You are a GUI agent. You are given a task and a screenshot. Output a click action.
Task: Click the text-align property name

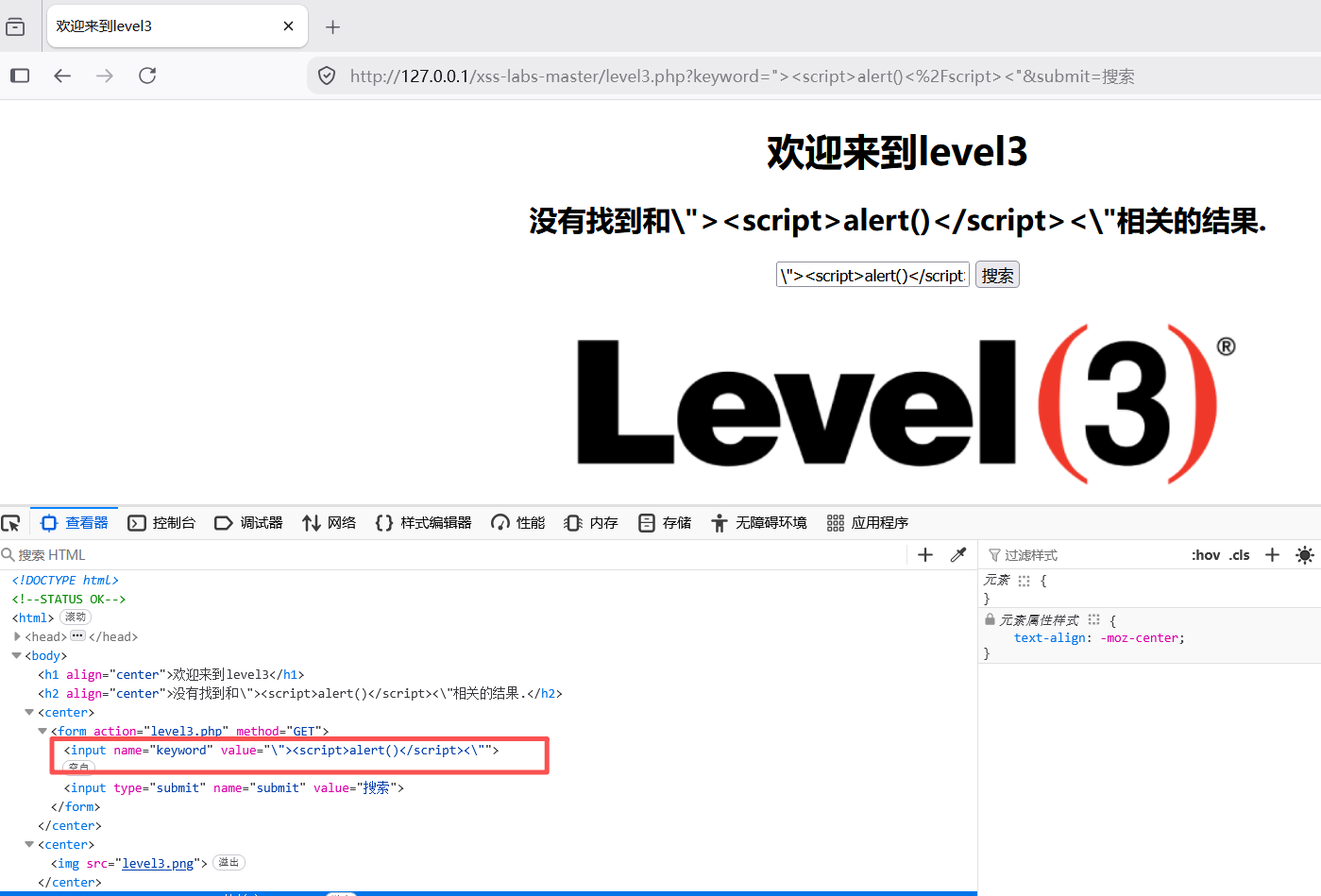click(1048, 638)
